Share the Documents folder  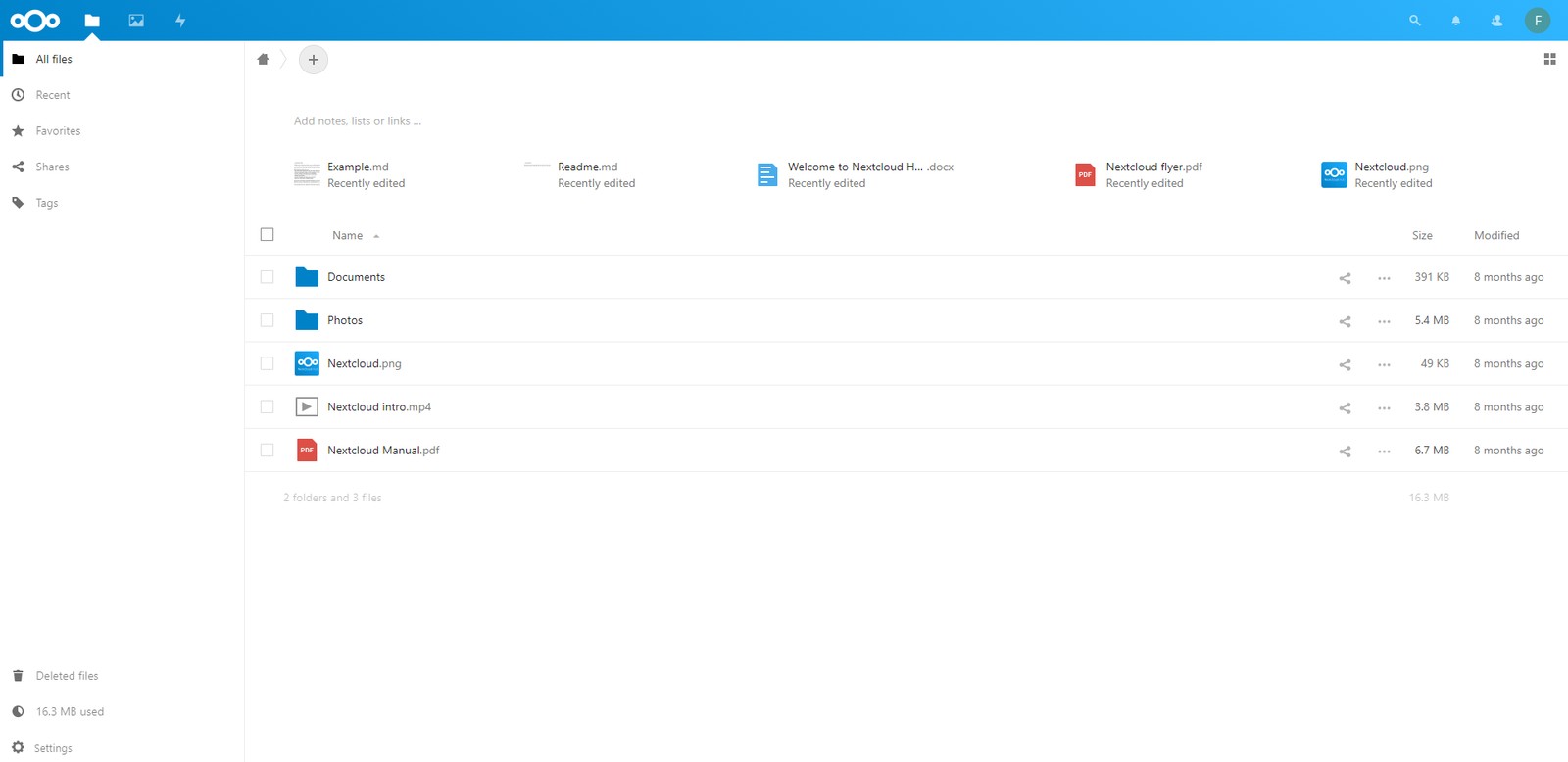point(1345,278)
